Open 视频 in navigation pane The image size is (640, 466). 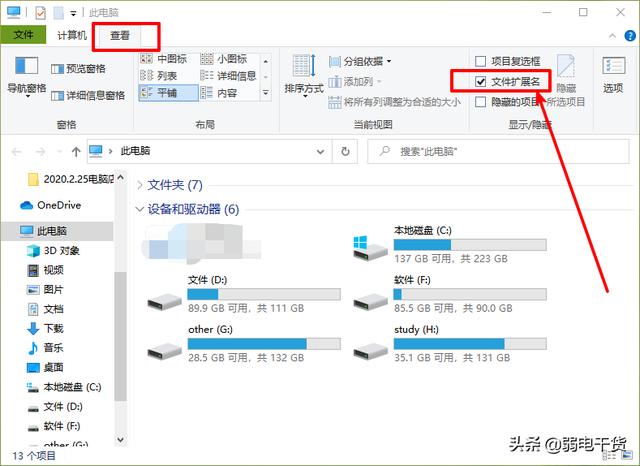point(46,270)
